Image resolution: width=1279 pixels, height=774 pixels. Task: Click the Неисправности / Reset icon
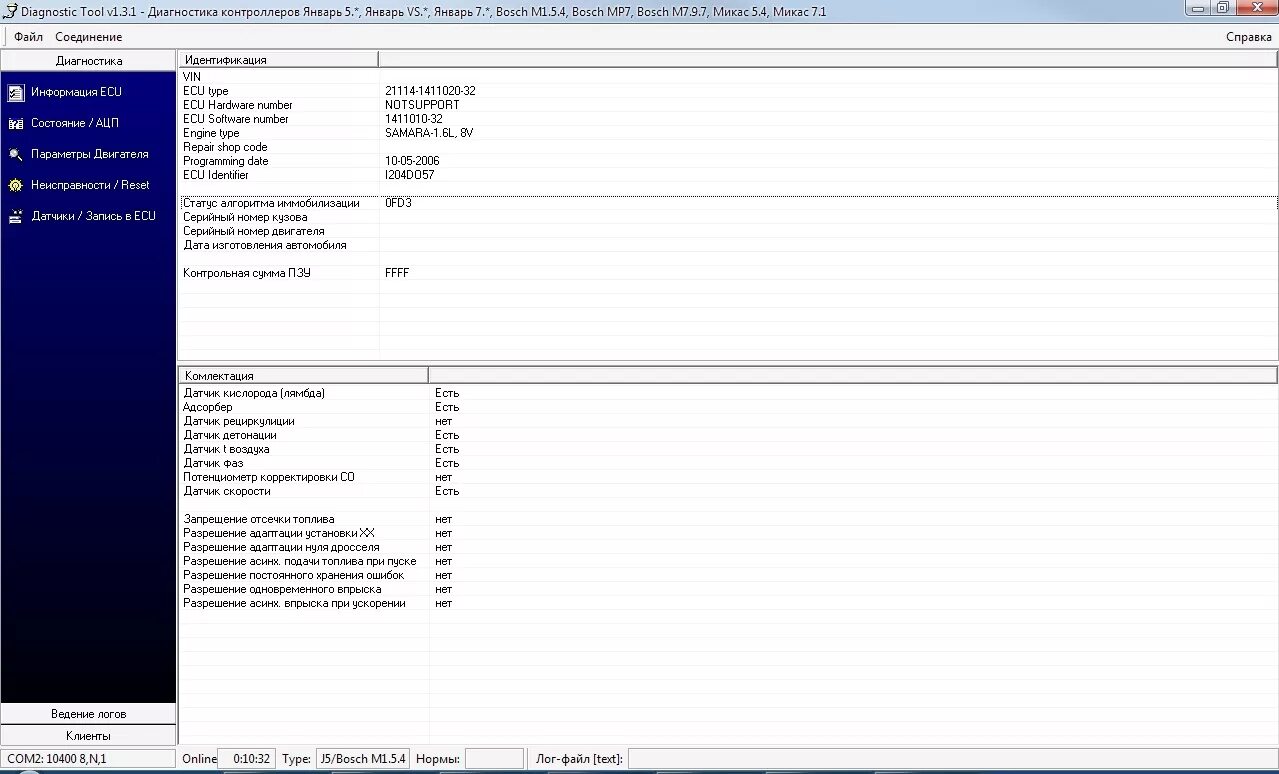point(16,185)
